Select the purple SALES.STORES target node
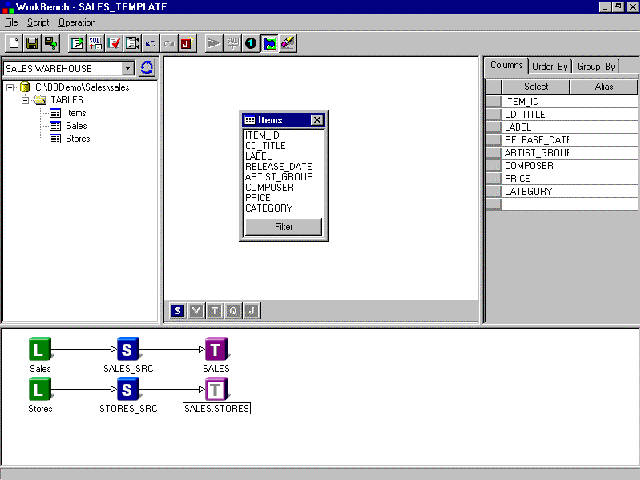 [217, 390]
